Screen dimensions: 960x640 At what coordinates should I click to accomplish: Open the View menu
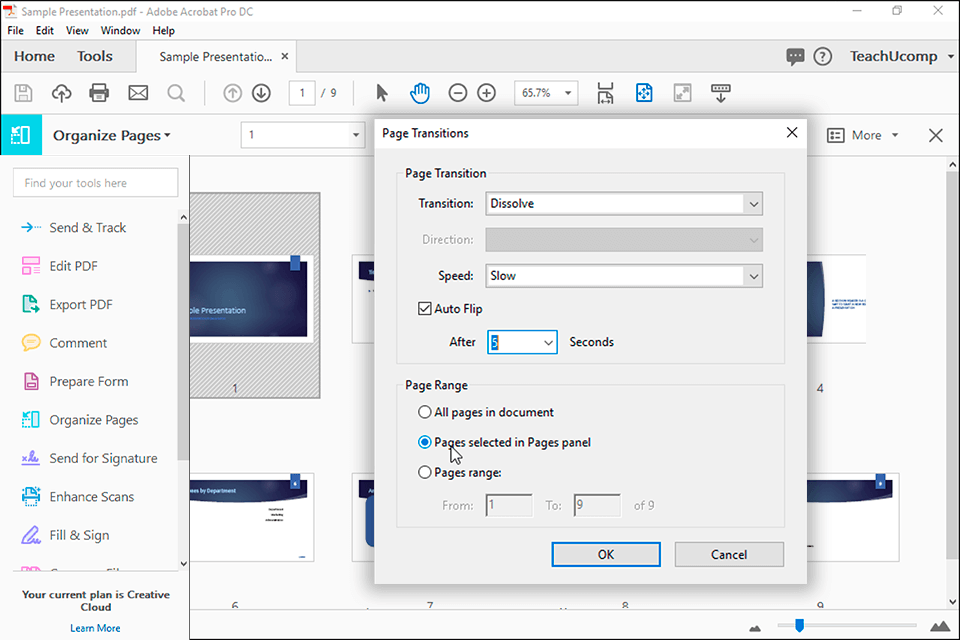point(77,31)
